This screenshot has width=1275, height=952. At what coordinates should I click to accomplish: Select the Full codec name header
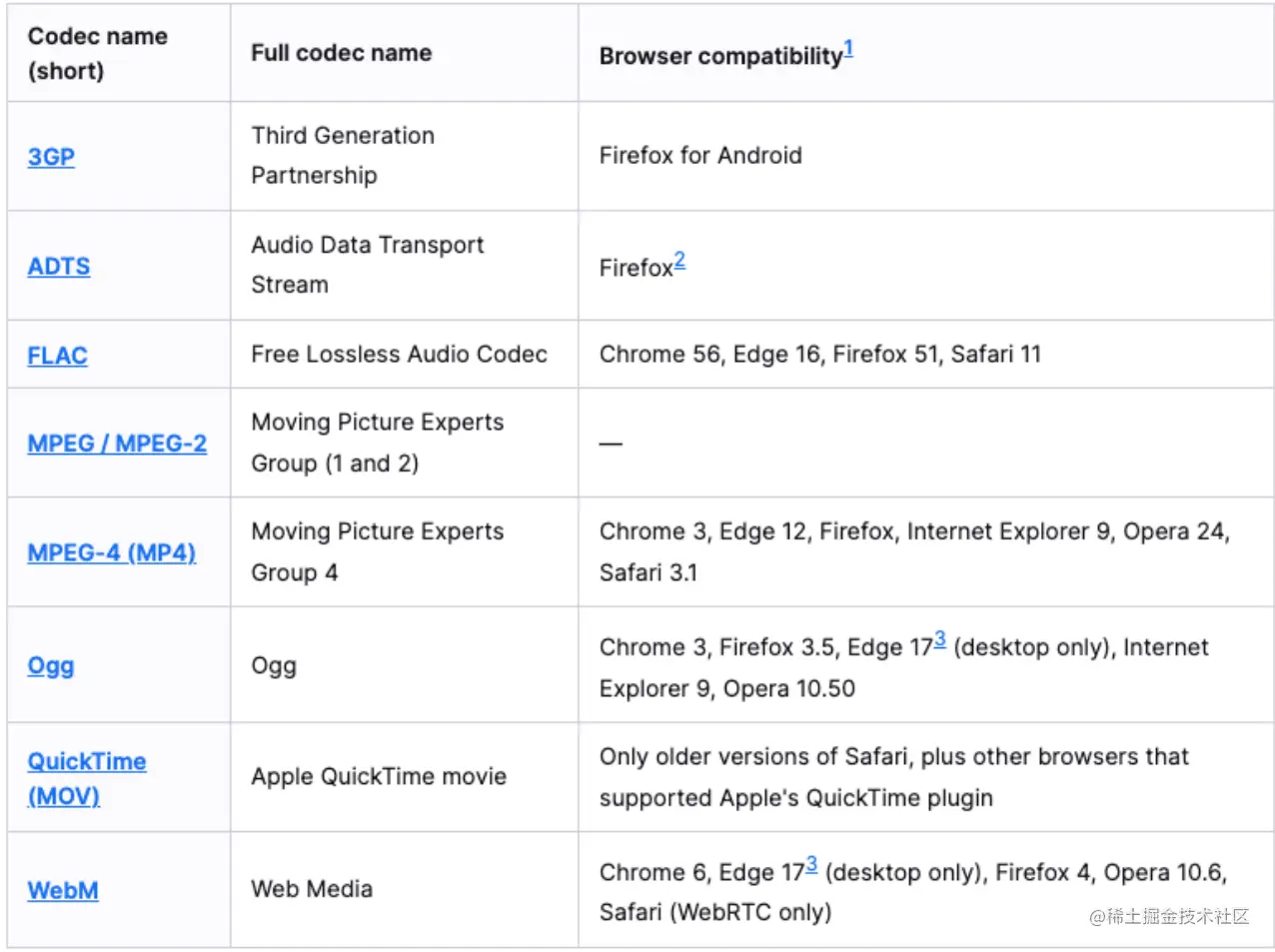[x=342, y=53]
